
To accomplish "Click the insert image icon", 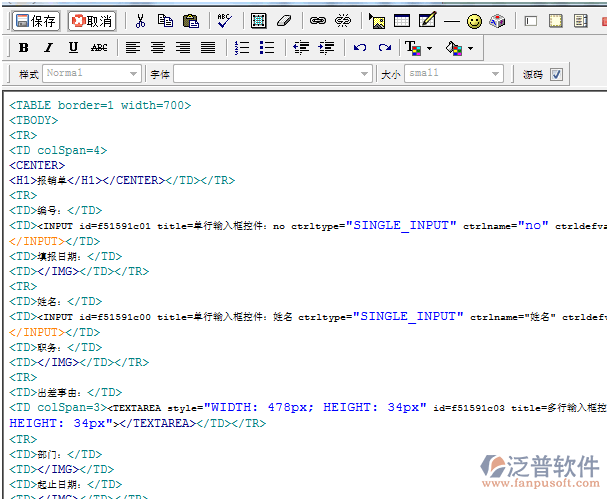I will (377, 21).
